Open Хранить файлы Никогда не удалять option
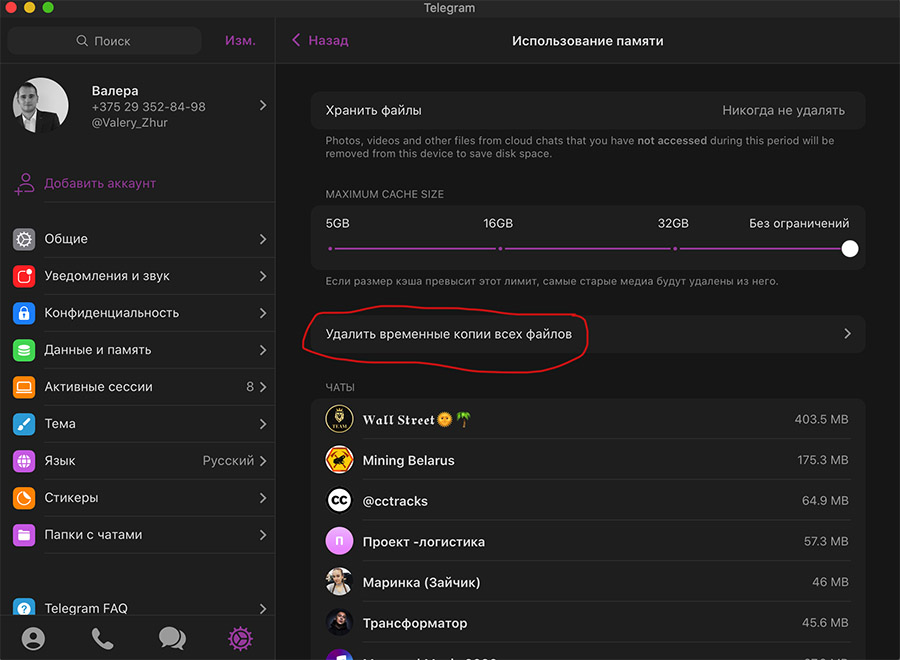 pos(588,110)
